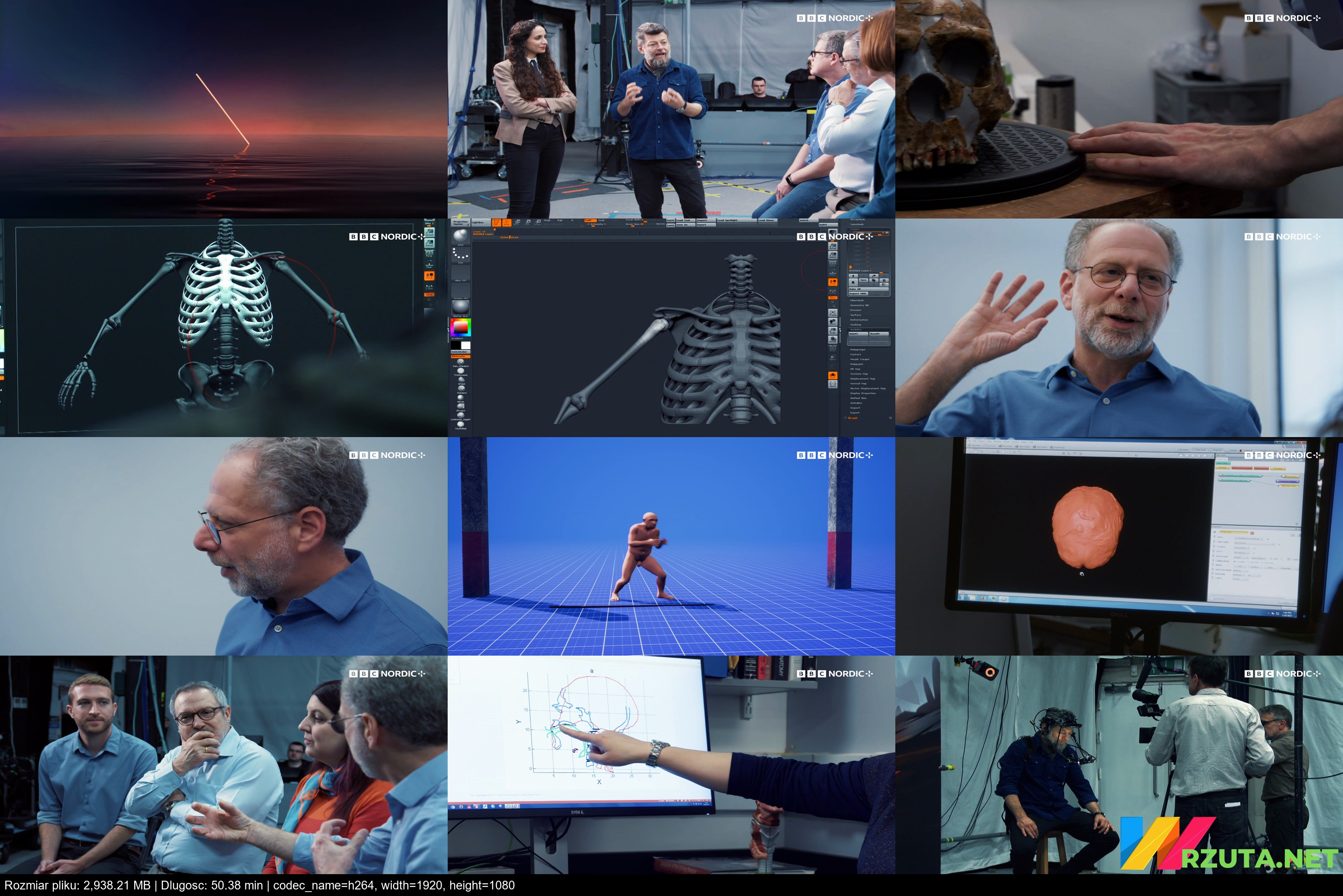Open the Brush palette header
This screenshot has height=896, width=1343.
point(852,418)
